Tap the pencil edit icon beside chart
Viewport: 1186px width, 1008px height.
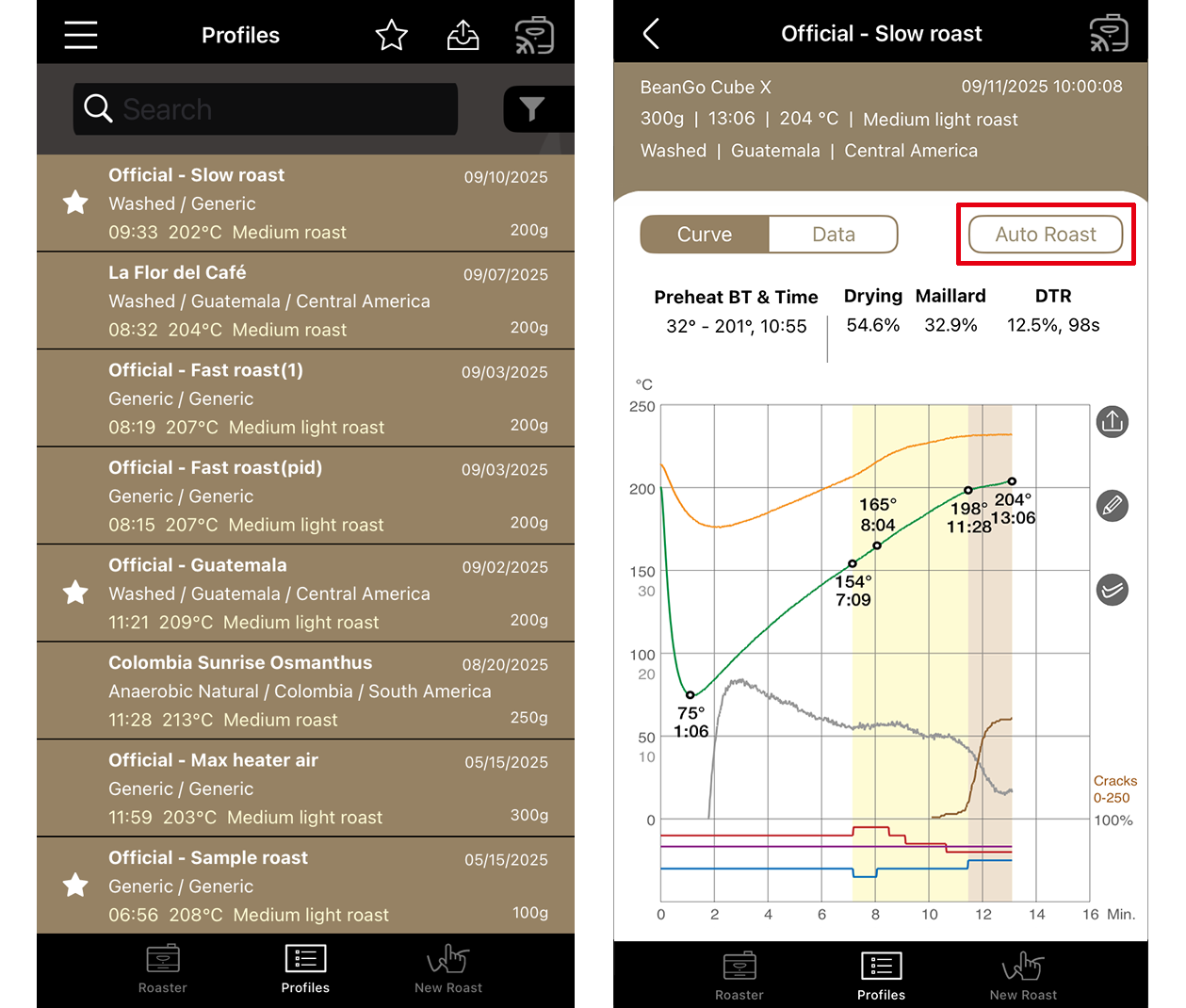(1112, 506)
